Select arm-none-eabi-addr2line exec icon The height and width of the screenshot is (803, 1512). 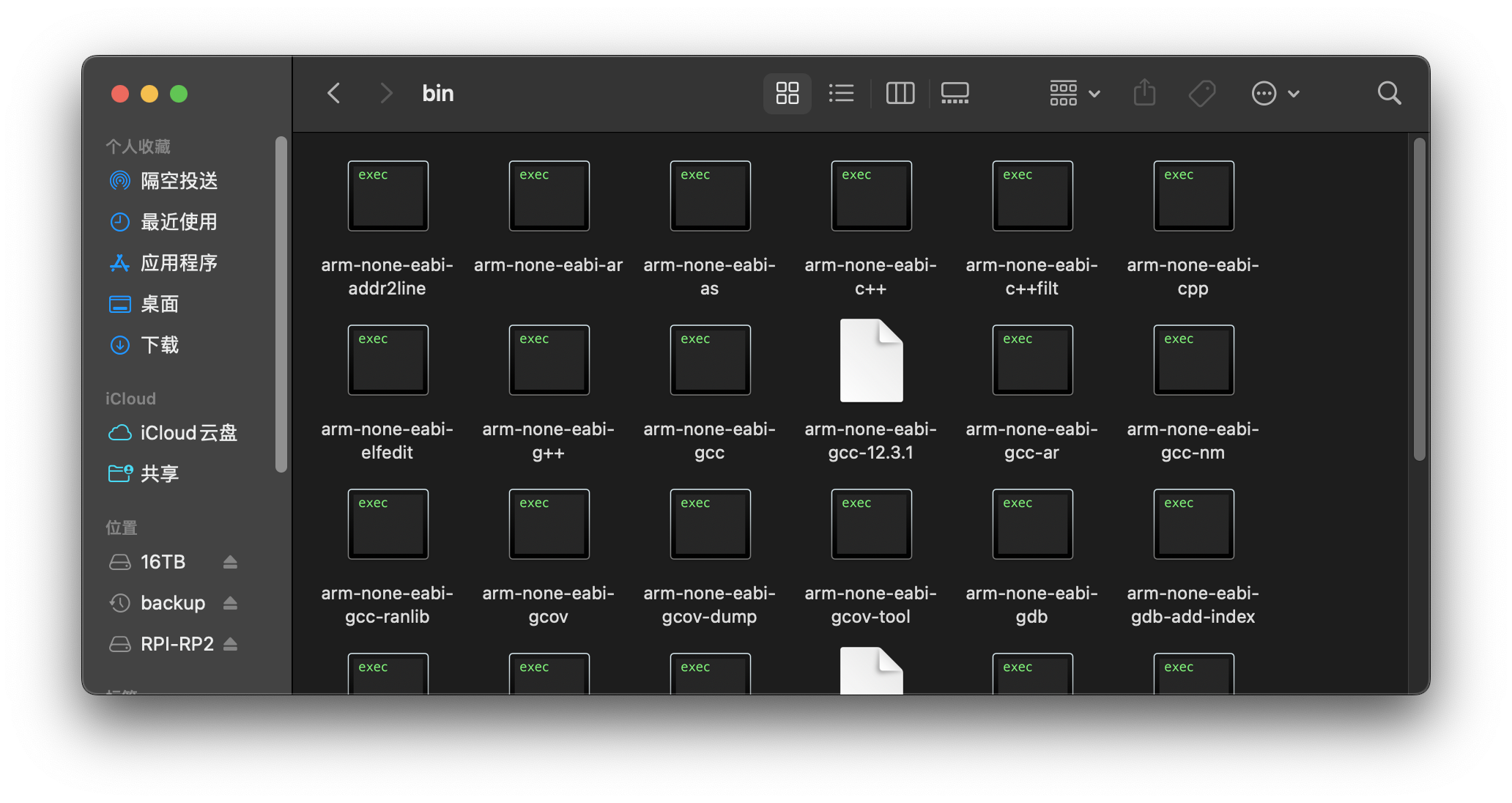click(388, 196)
